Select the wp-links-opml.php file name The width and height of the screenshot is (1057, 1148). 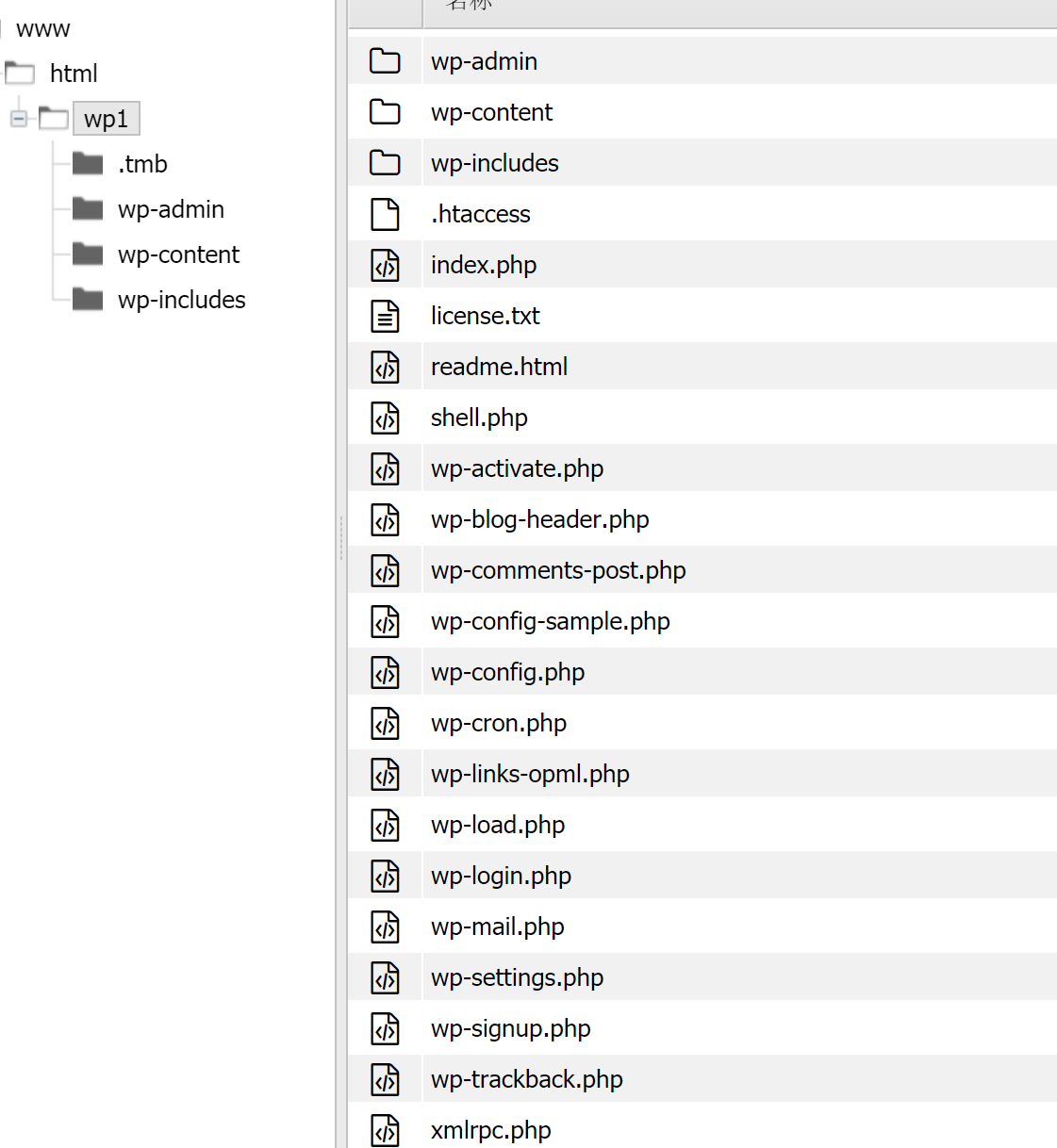[530, 774]
